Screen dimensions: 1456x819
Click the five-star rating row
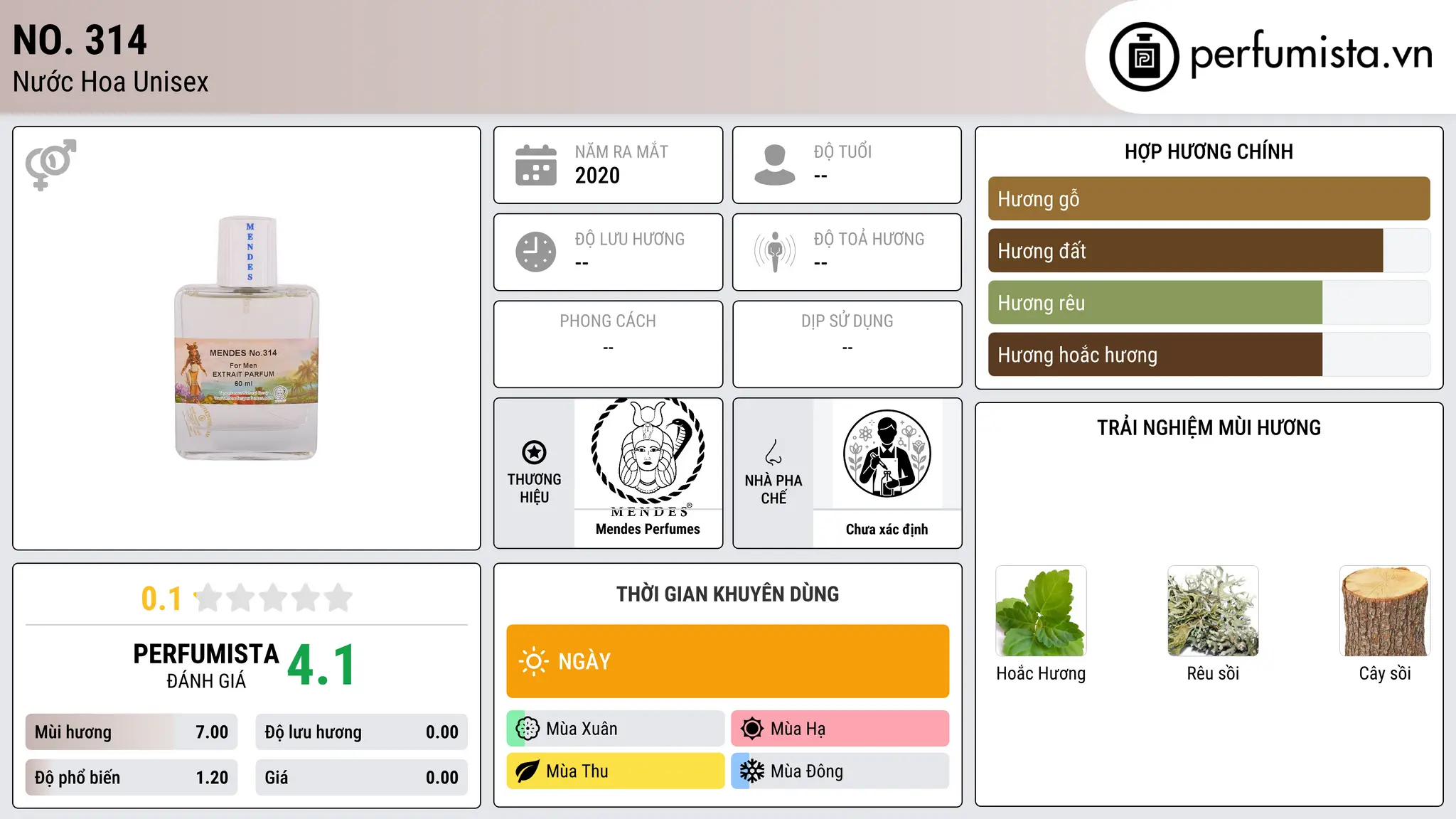[x=273, y=598]
